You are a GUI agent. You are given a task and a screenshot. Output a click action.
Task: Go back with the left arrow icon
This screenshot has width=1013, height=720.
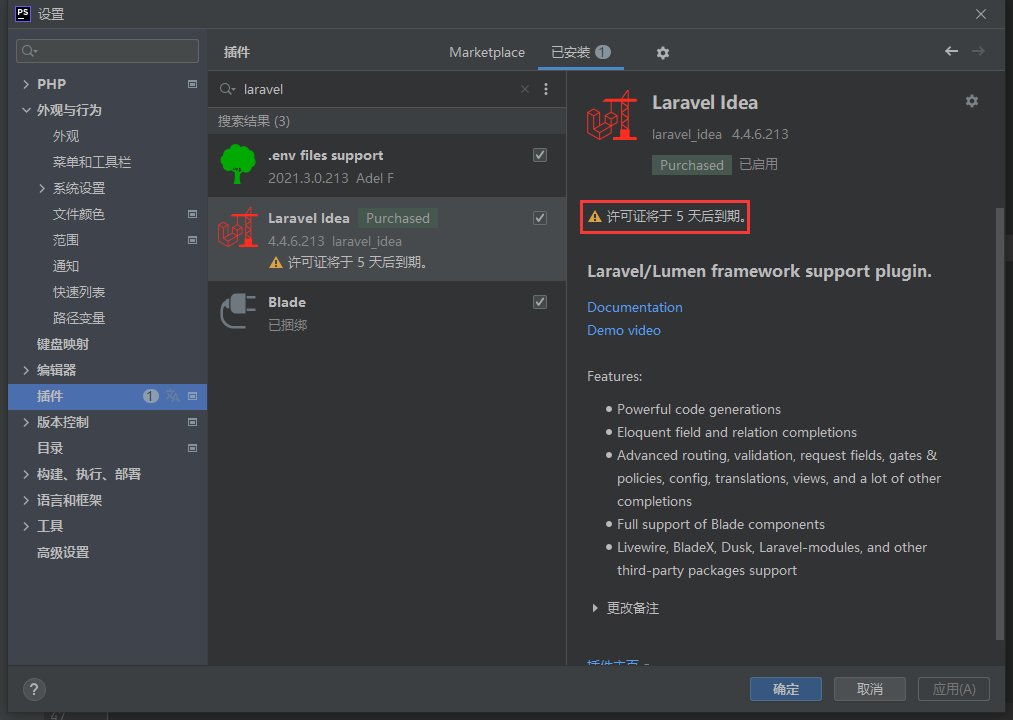(x=951, y=51)
